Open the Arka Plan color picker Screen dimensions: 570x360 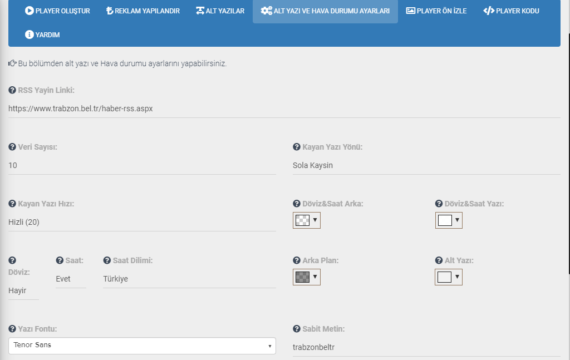[x=306, y=277]
